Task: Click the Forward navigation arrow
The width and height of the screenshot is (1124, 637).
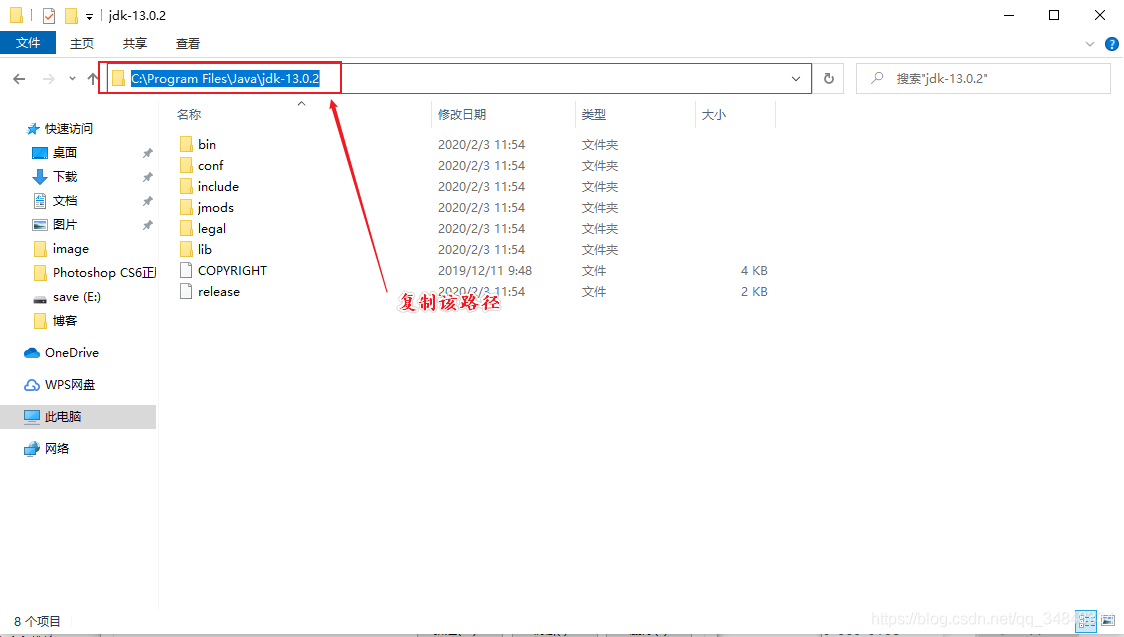Action: coord(48,79)
